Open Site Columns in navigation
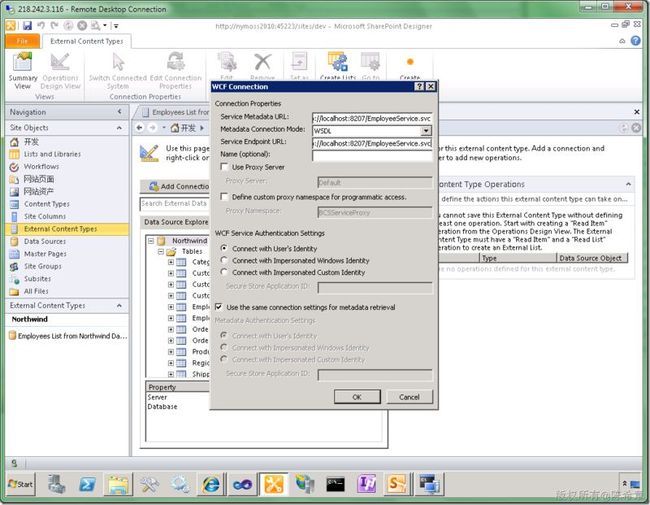The height and width of the screenshot is (505, 650). click(x=45, y=216)
